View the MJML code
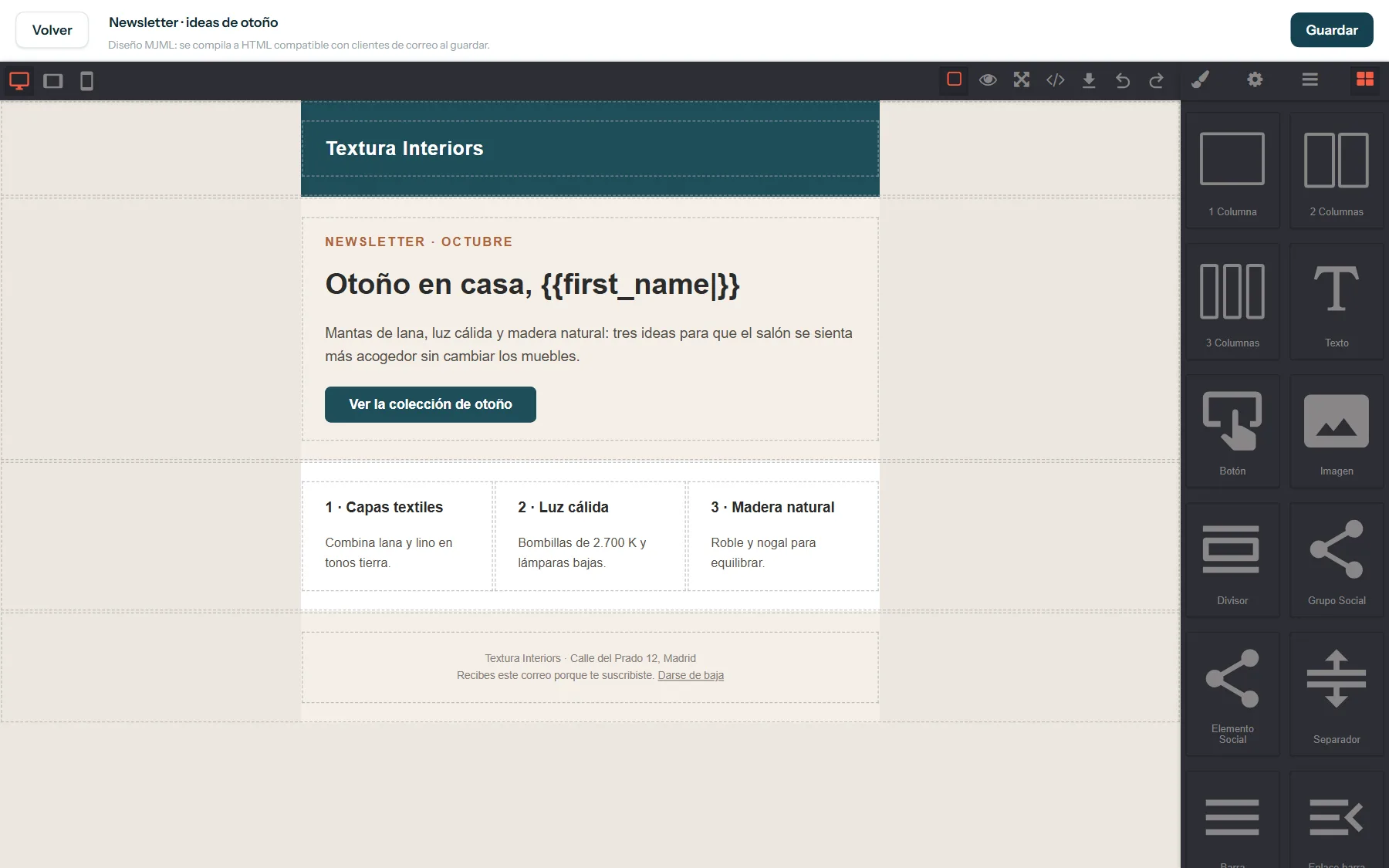Image resolution: width=1389 pixels, height=868 pixels. click(1056, 79)
